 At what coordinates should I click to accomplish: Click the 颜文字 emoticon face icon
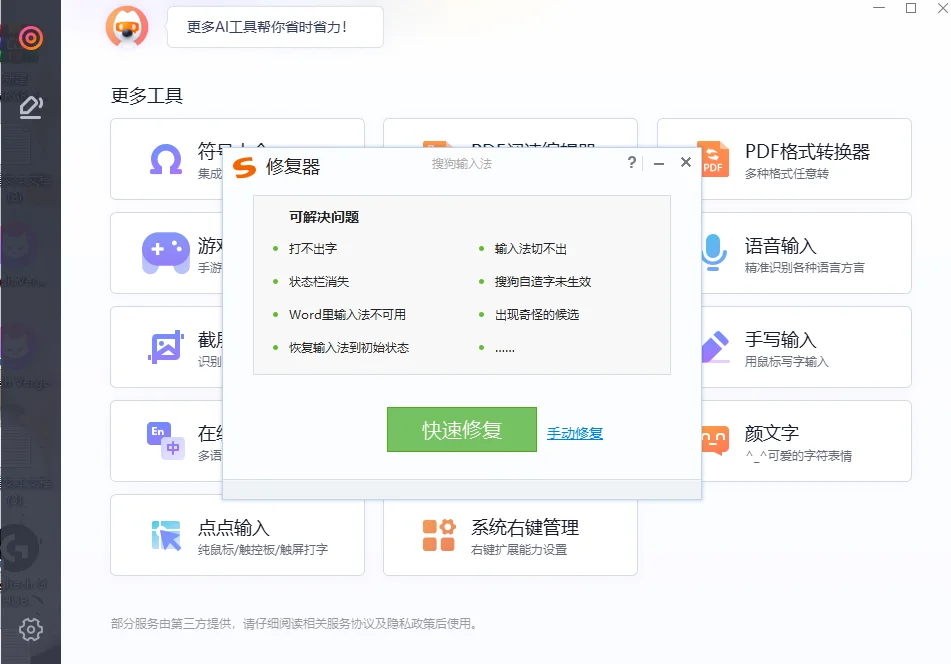(x=716, y=441)
